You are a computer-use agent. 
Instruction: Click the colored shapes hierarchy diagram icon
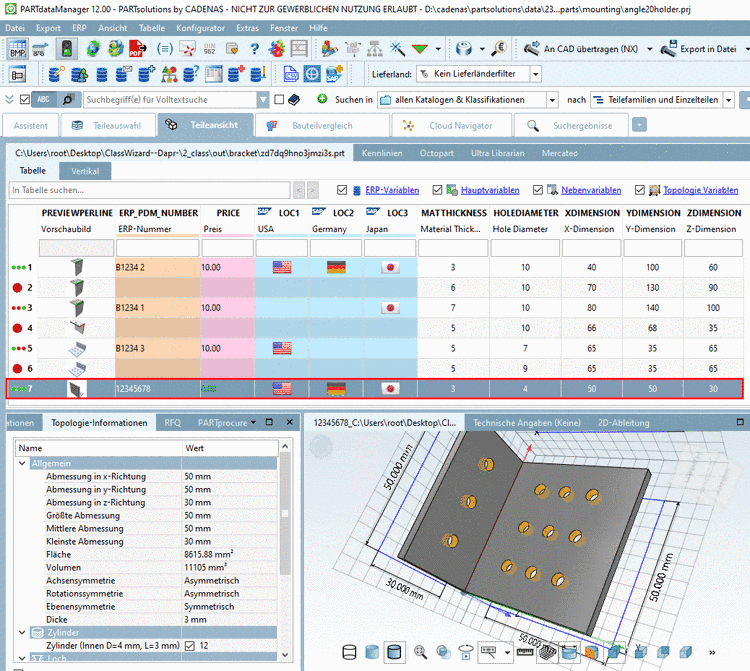point(169,74)
